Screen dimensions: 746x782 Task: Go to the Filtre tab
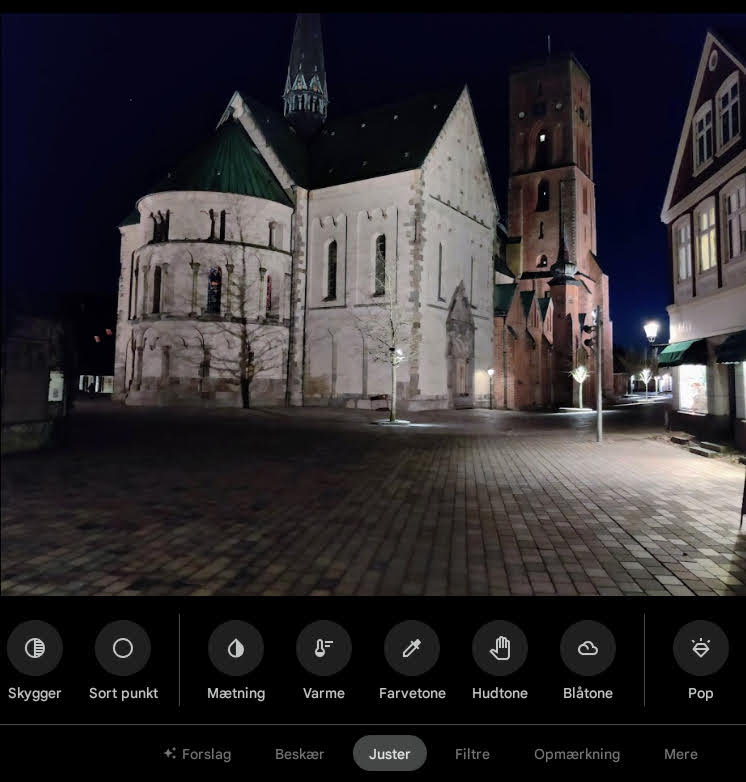click(472, 754)
